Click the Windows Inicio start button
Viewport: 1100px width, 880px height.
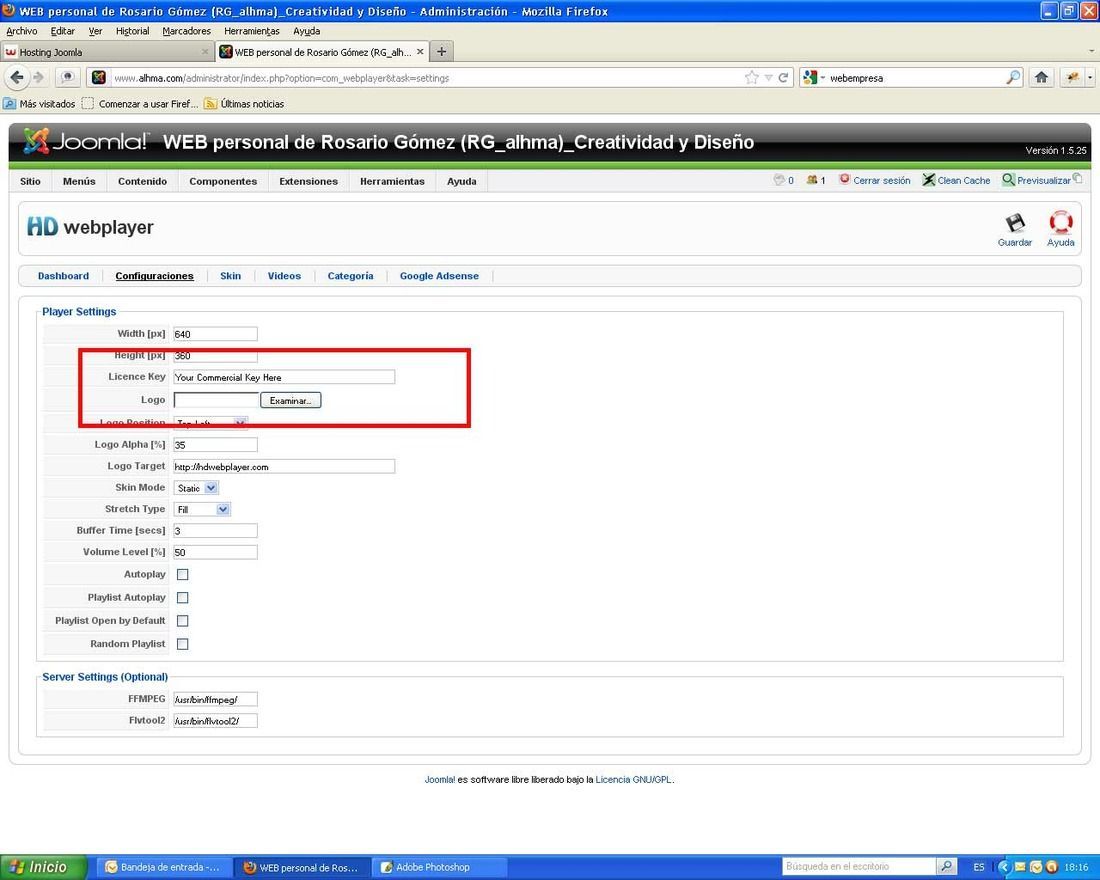tap(42, 867)
